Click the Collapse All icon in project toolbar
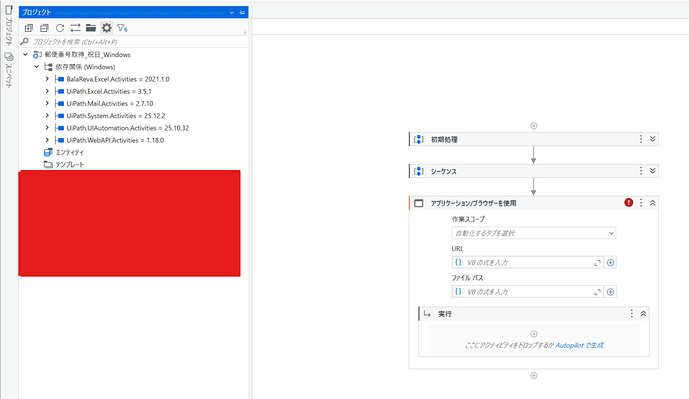The height and width of the screenshot is (399, 689). click(44, 28)
